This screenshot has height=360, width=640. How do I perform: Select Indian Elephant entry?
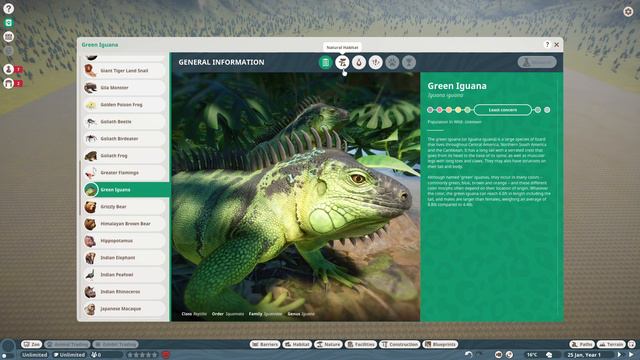click(x=124, y=258)
